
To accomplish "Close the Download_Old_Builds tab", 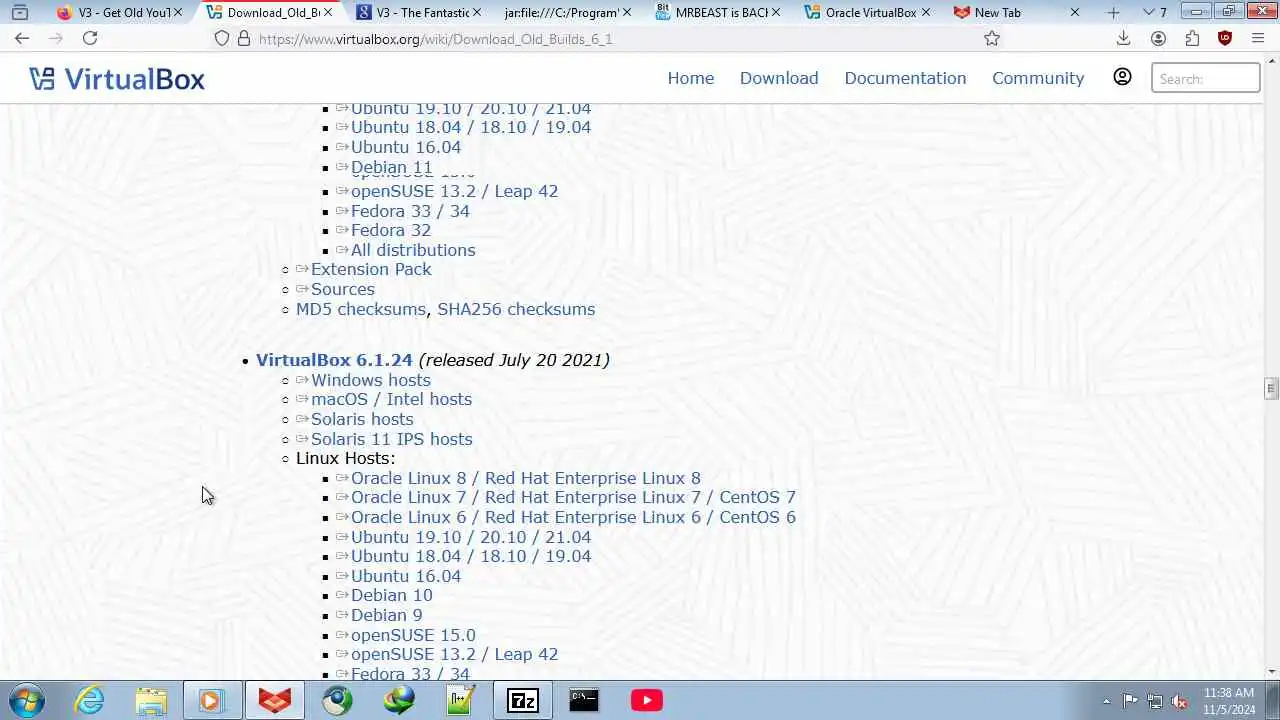I will (327, 13).
